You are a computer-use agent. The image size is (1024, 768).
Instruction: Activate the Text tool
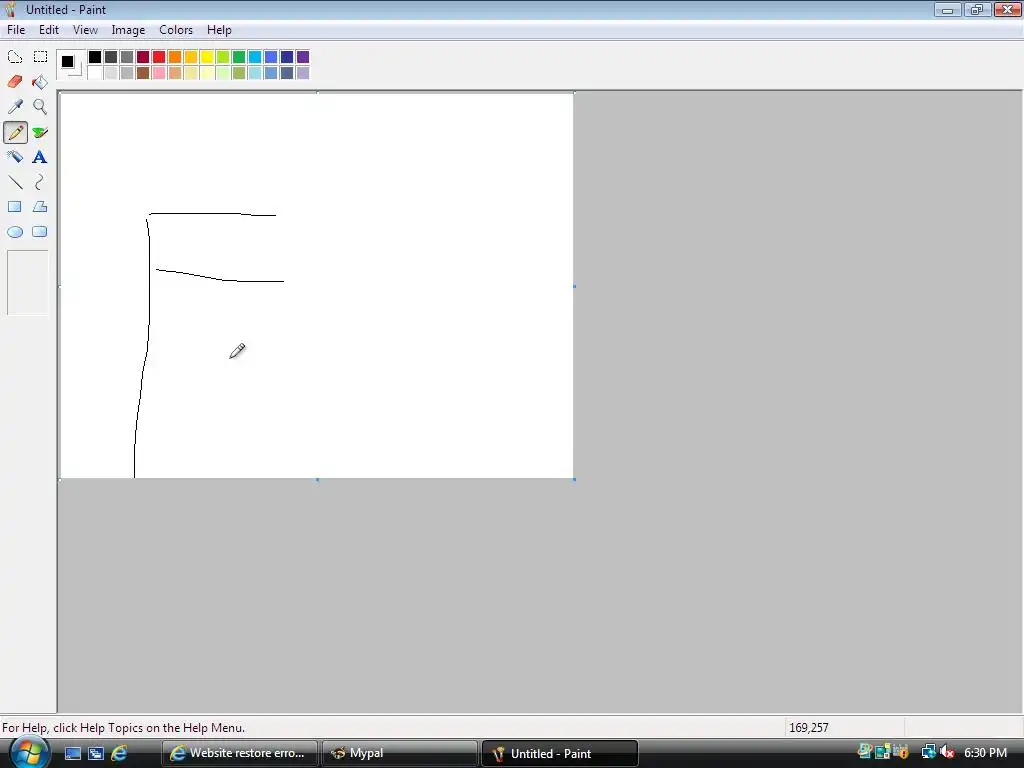click(40, 157)
